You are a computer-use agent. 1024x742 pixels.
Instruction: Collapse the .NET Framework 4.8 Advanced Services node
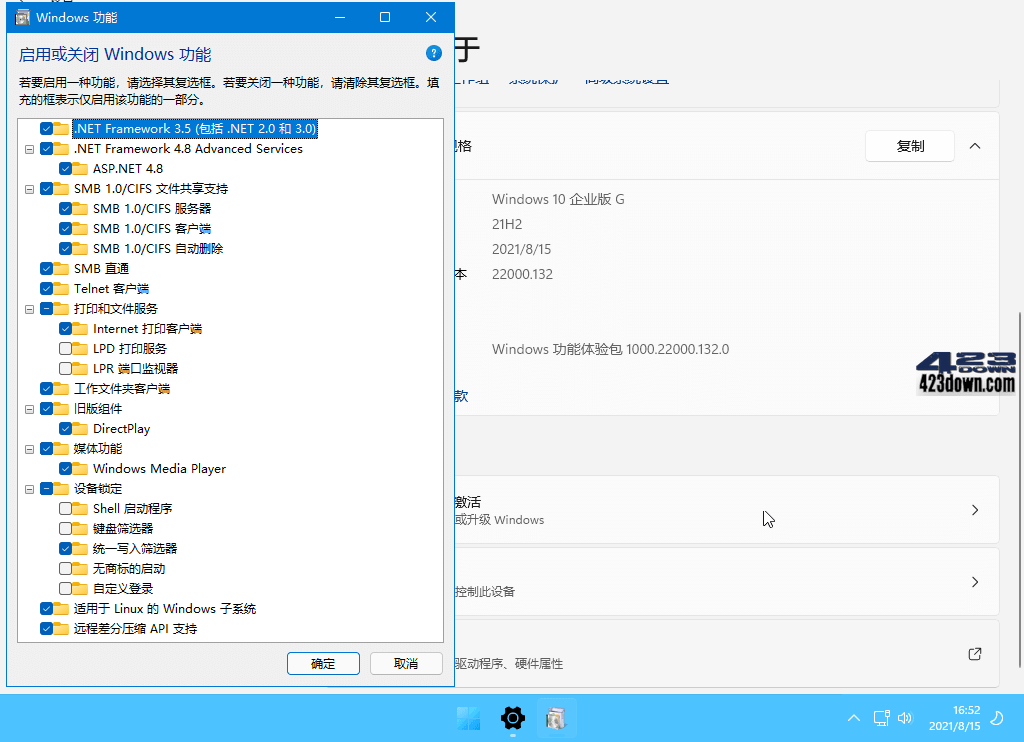(x=29, y=148)
